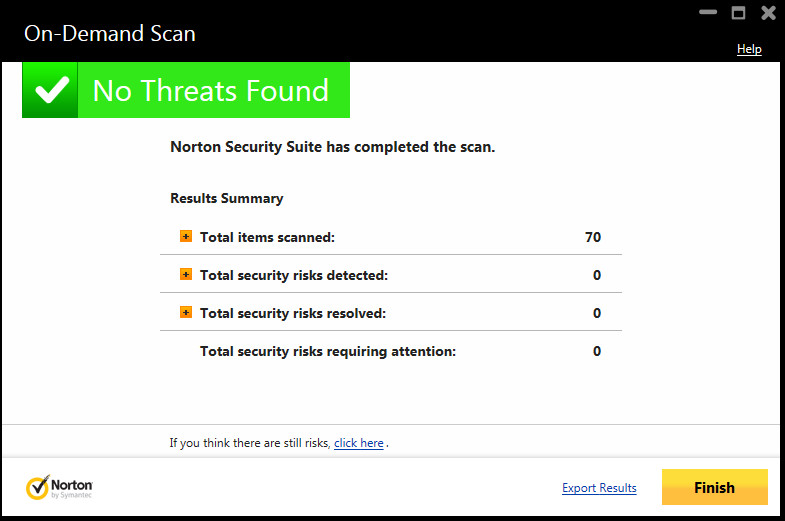The image size is (785, 521).
Task: Click the Norton by Symantec logo
Action: 60,487
